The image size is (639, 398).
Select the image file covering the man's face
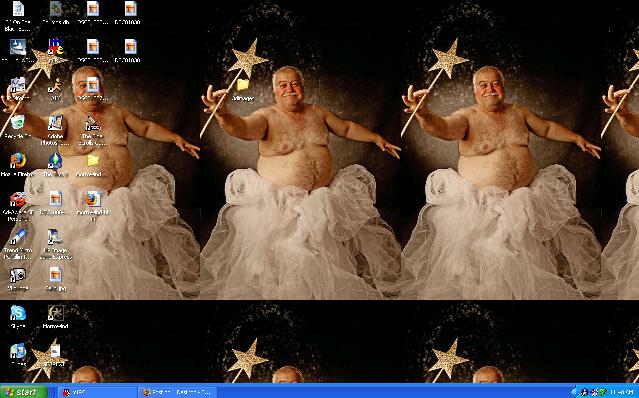(93, 85)
